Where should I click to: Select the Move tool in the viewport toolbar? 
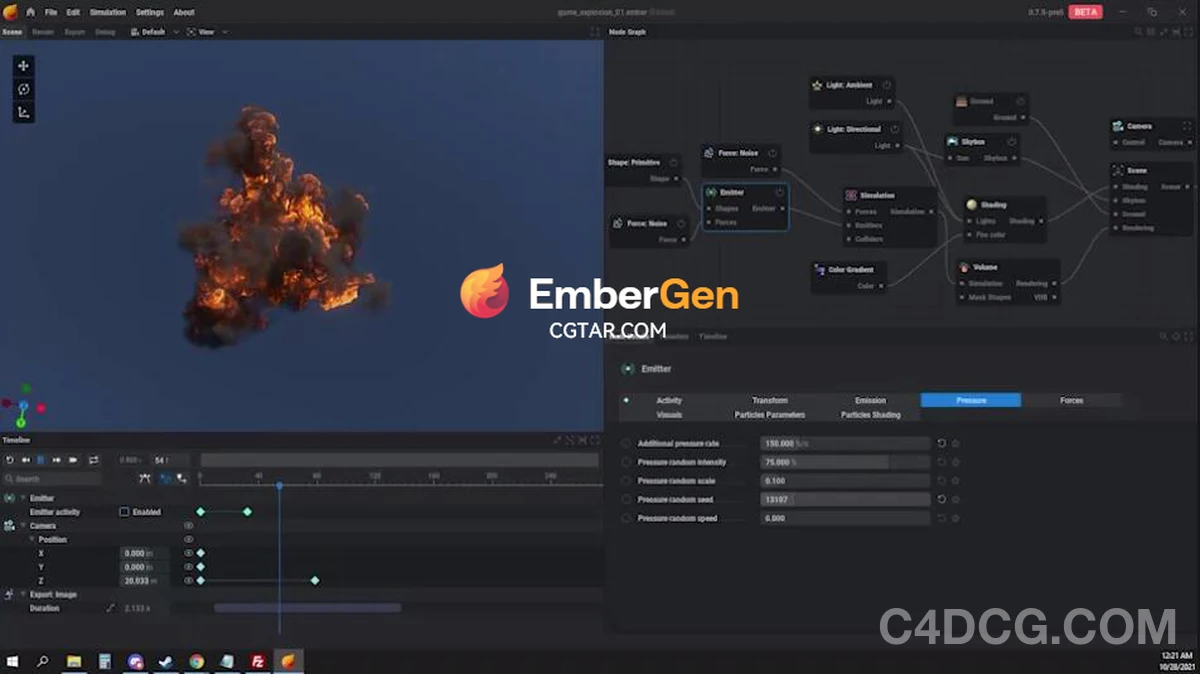coord(23,65)
